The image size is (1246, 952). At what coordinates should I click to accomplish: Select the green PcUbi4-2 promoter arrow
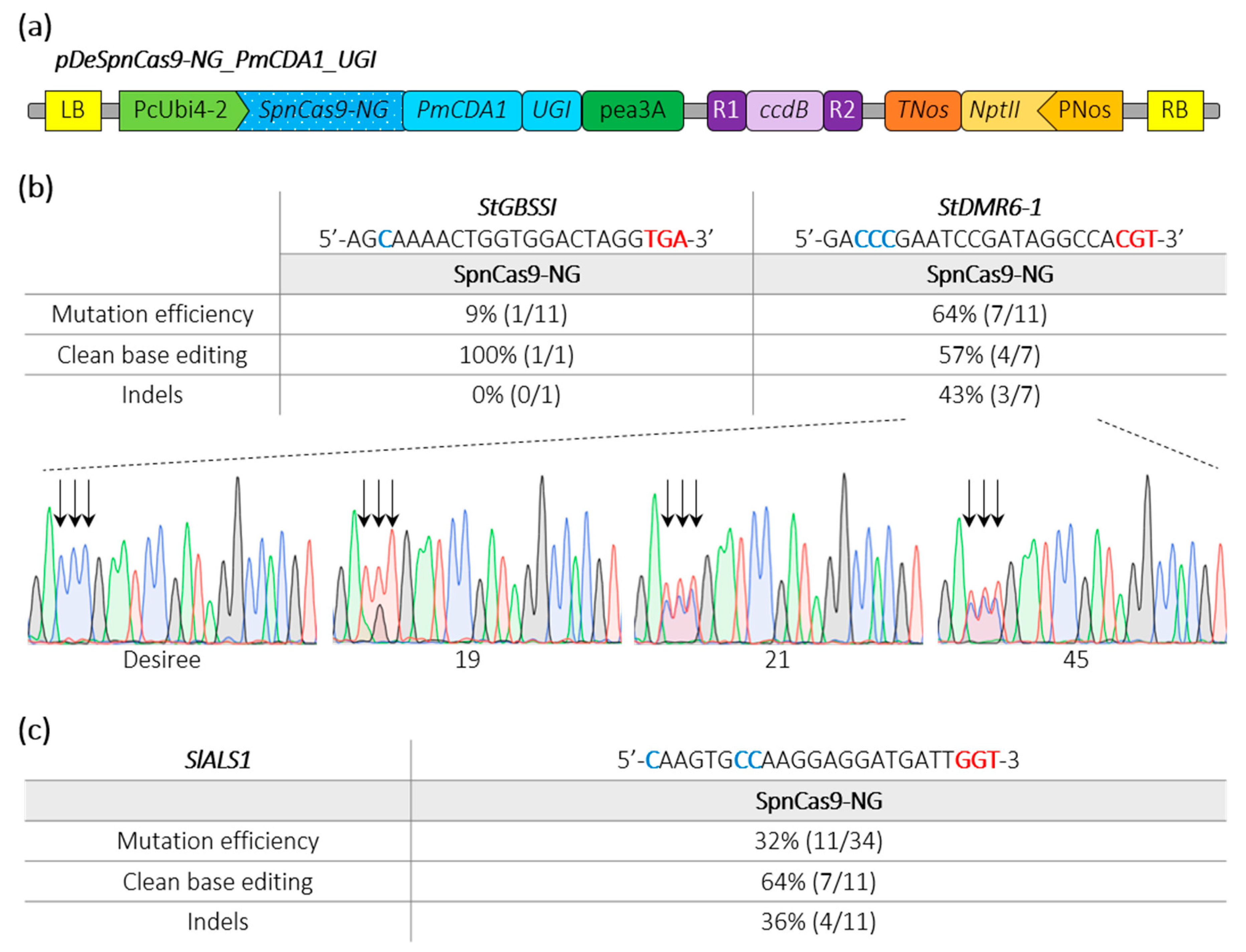click(x=180, y=111)
